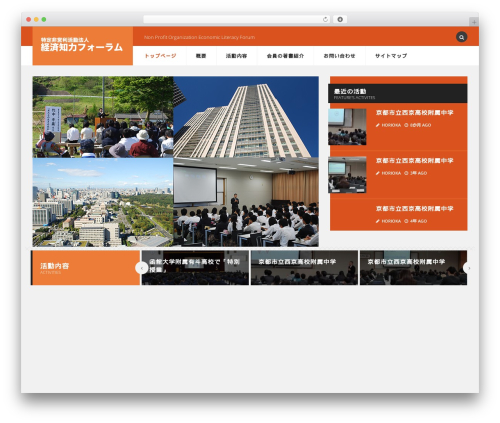This screenshot has width=500, height=423.
Task: Reload the page from the address bar
Action: 325,19
